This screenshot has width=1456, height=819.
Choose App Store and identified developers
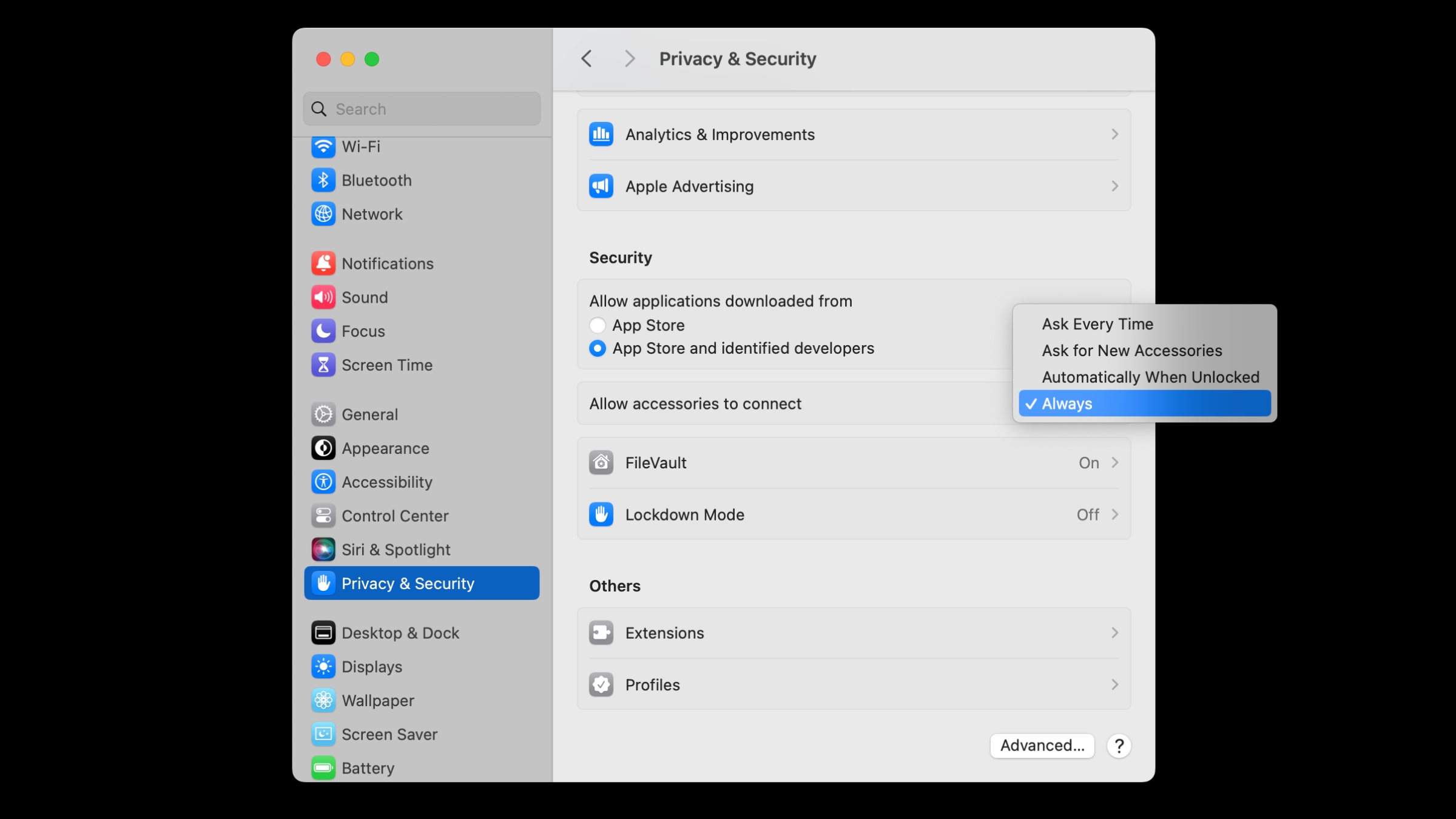598,348
